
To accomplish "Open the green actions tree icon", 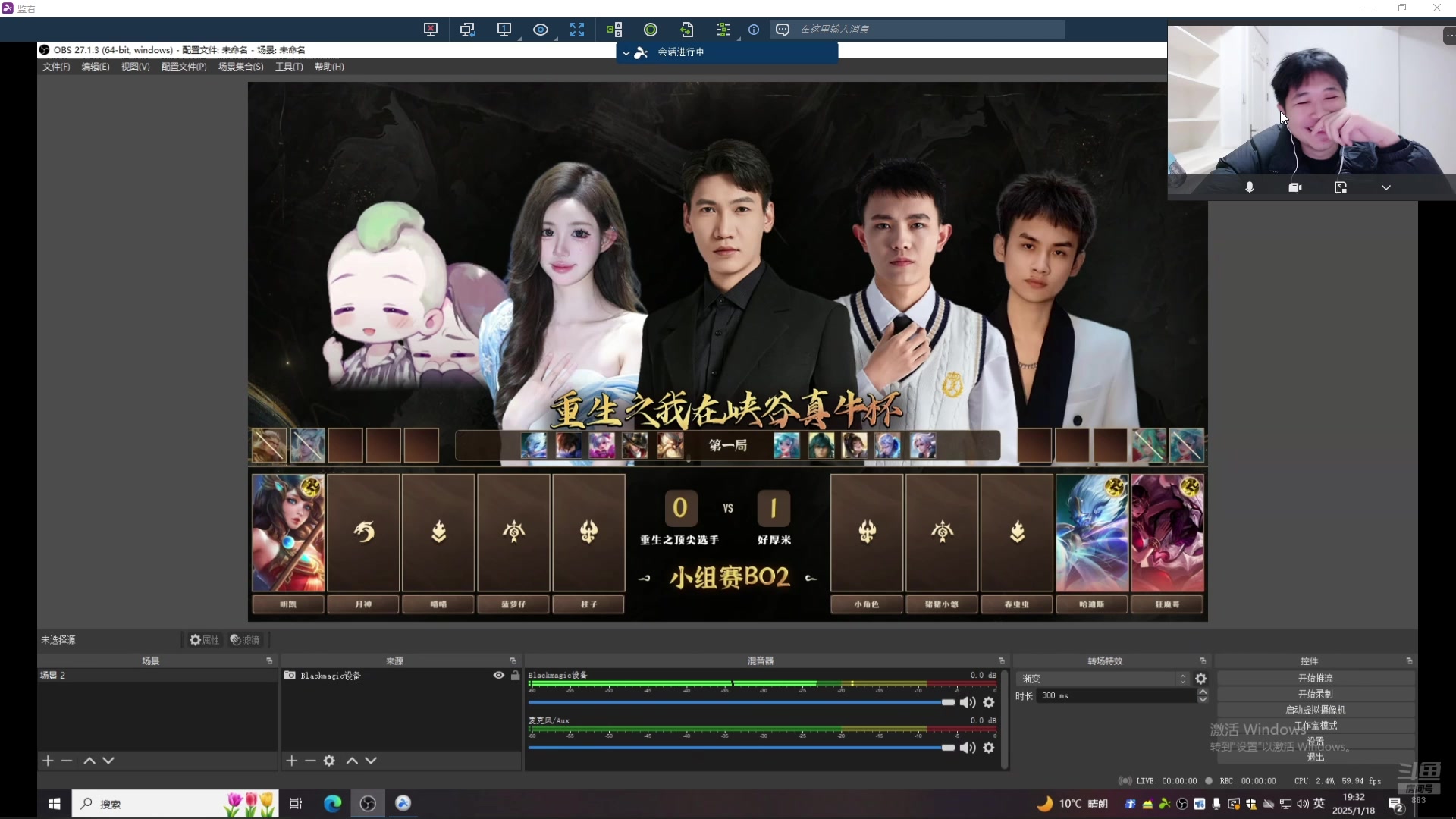I will coord(723,30).
